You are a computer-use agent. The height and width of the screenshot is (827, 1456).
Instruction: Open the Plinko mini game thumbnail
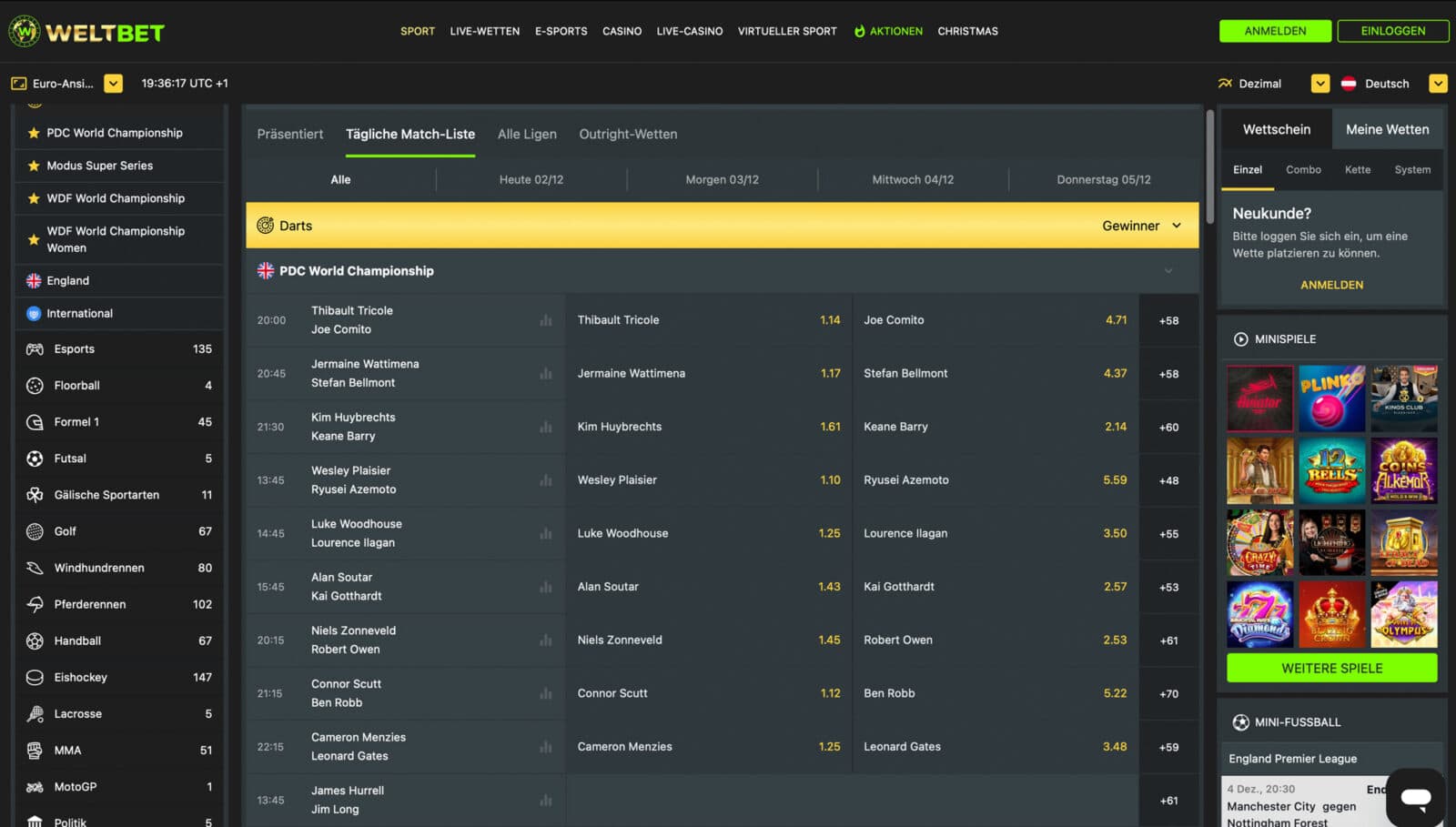coord(1331,398)
